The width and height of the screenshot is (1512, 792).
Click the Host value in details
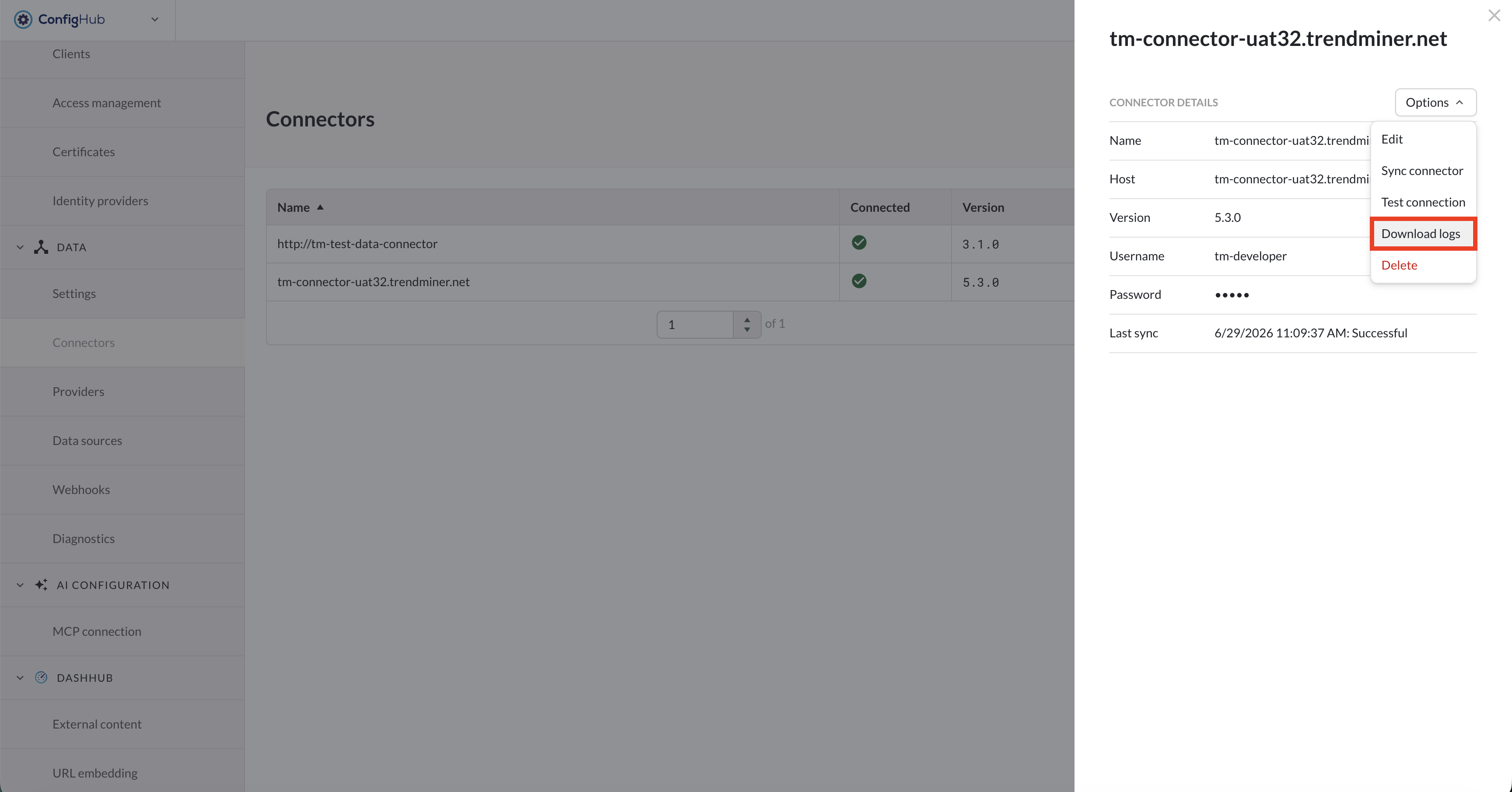click(x=1291, y=179)
